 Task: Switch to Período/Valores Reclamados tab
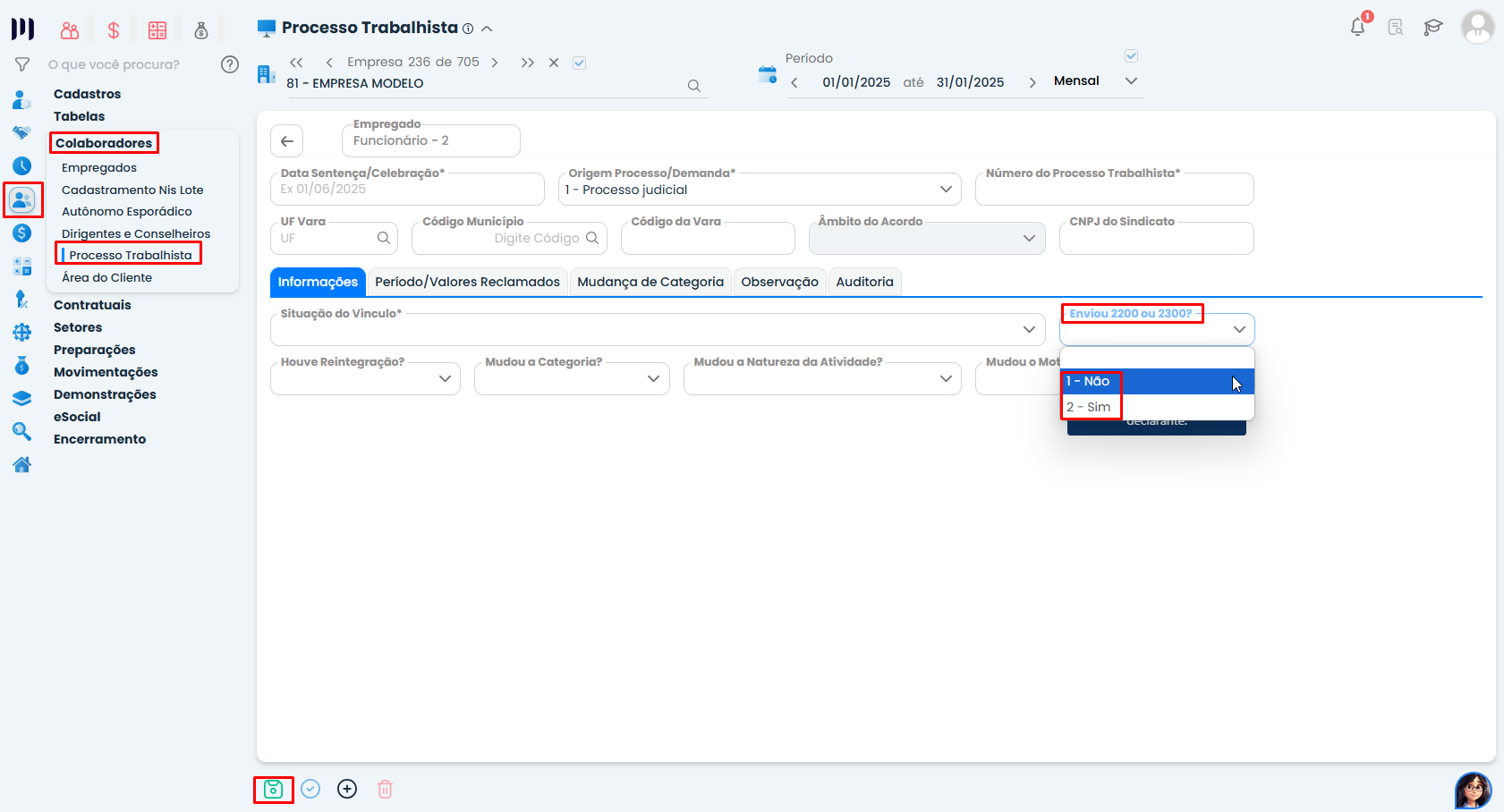tap(467, 282)
